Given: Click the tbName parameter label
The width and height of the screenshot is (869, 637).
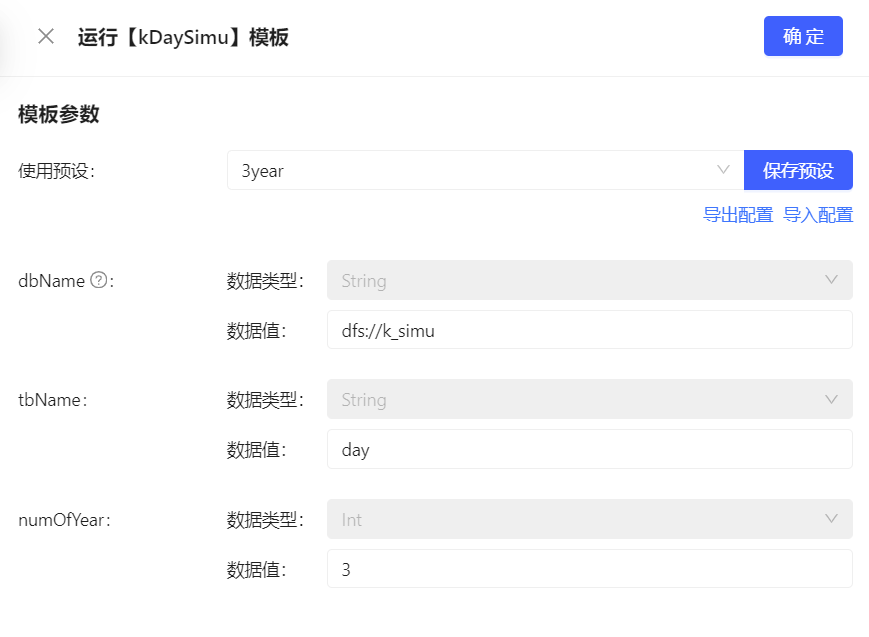Looking at the screenshot, I should pos(51,400).
